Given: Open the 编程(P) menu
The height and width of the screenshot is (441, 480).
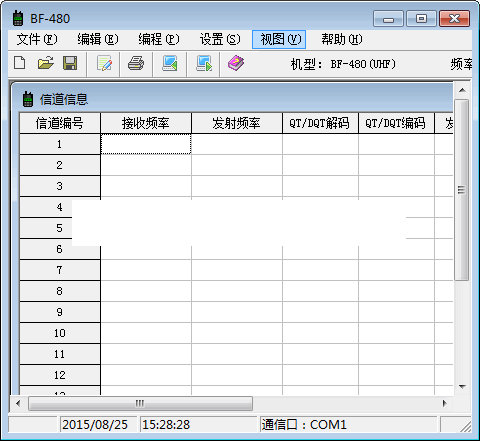Looking at the screenshot, I should 159,39.
